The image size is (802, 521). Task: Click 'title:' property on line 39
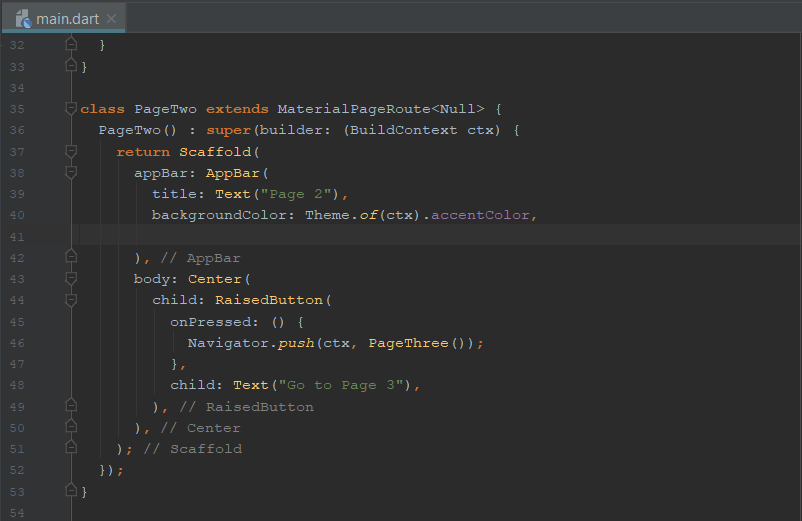pyautogui.click(x=179, y=194)
